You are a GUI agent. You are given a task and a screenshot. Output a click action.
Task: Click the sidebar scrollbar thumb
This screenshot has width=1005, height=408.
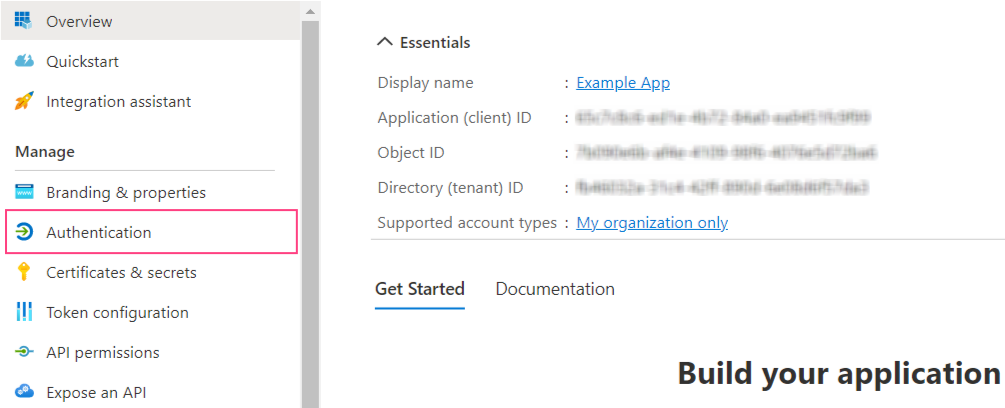tap(310, 214)
